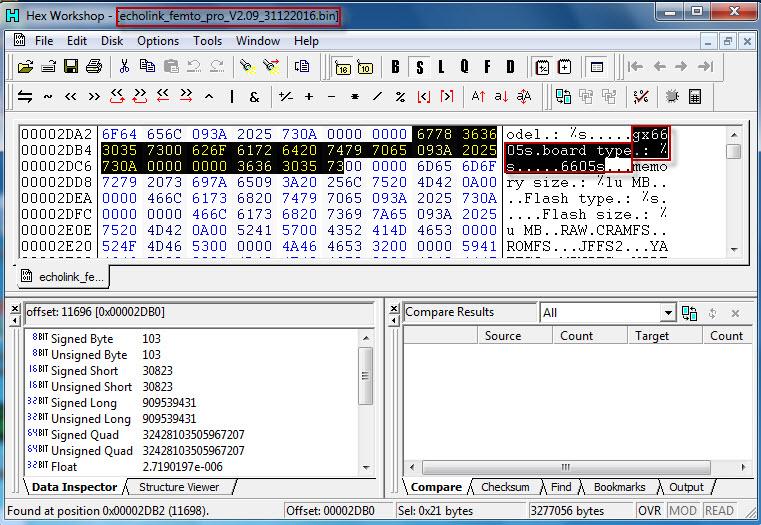Click the Find Next flashlight with arrow icon
The height and width of the screenshot is (525, 761).
[x=271, y=66]
